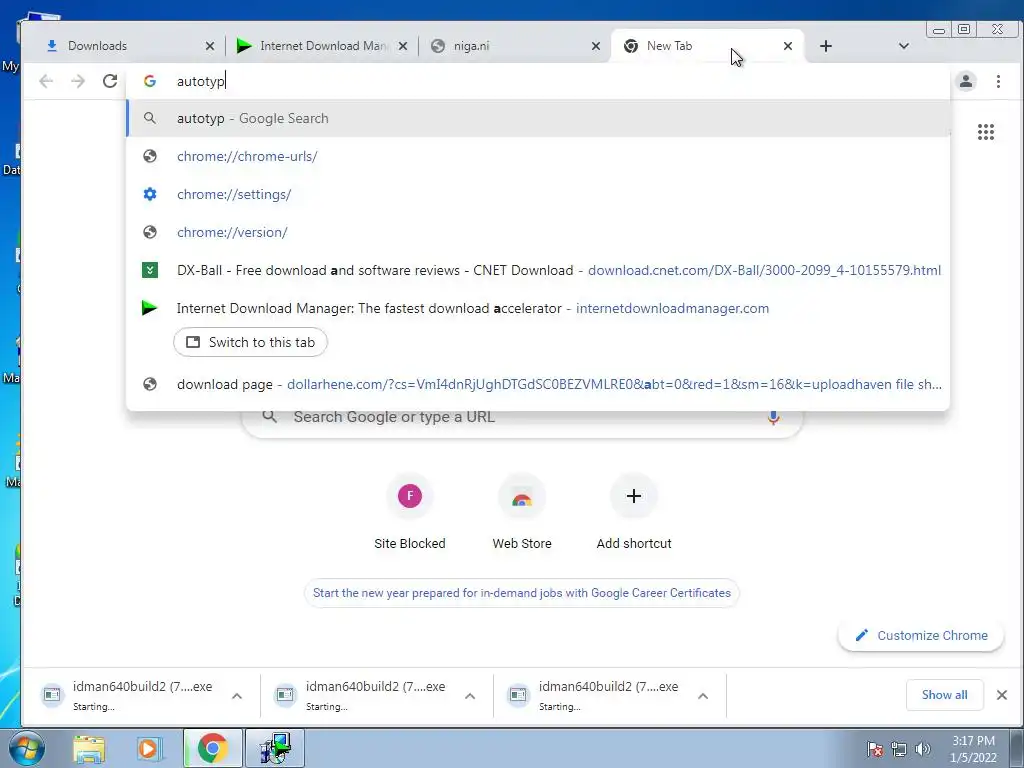Select chrome://version/ suggestion

coord(538,232)
